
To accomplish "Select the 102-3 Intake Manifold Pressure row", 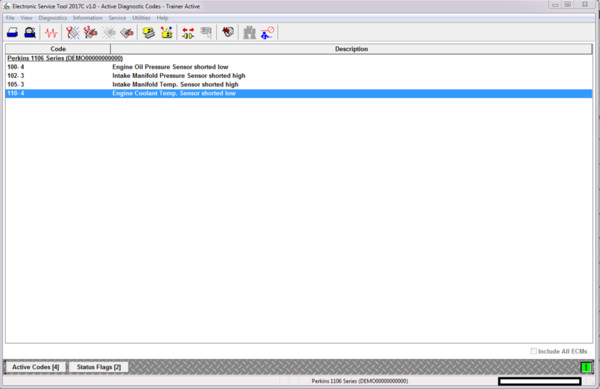I will (x=299, y=76).
